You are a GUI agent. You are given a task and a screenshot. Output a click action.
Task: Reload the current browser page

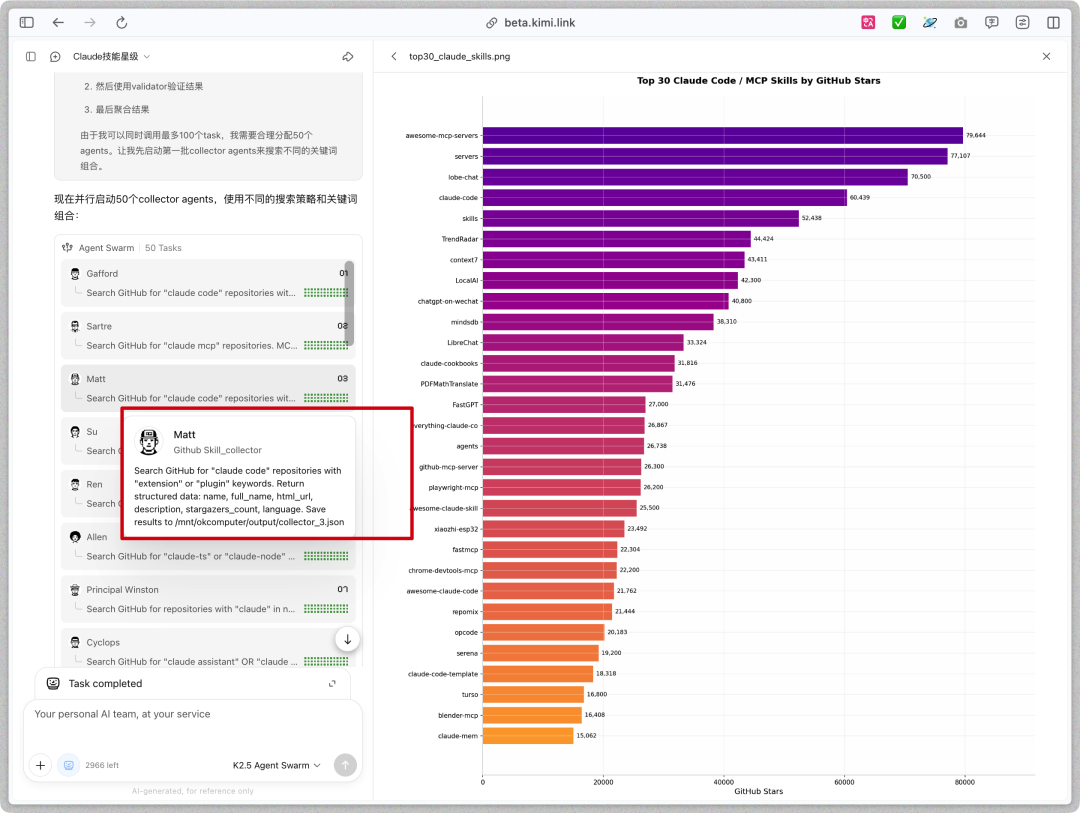(x=122, y=22)
